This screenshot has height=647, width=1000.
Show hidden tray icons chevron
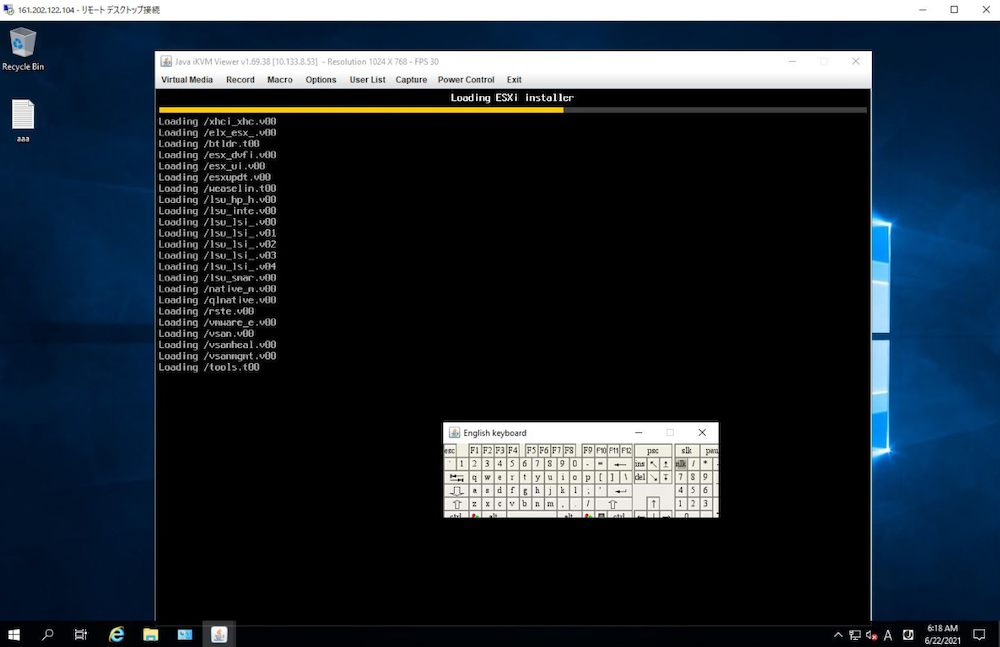[x=838, y=635]
